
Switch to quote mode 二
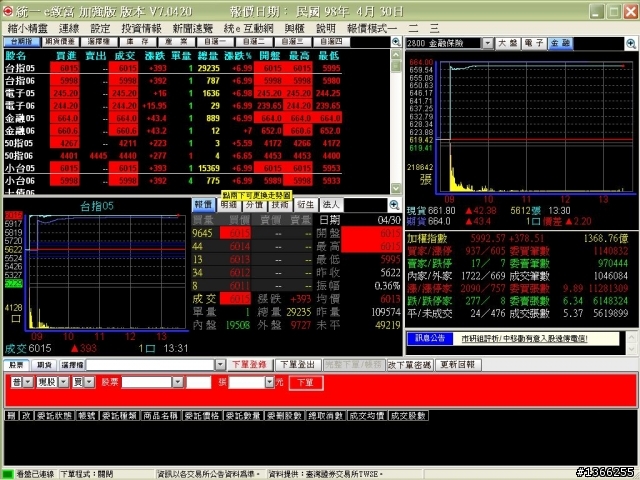coord(413,28)
